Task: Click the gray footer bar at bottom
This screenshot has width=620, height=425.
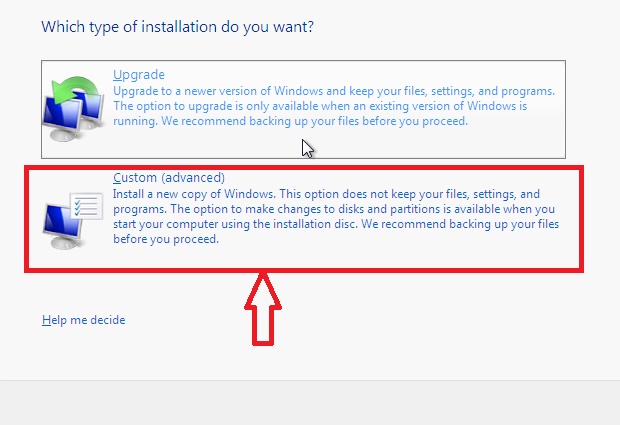Action: coord(310,403)
